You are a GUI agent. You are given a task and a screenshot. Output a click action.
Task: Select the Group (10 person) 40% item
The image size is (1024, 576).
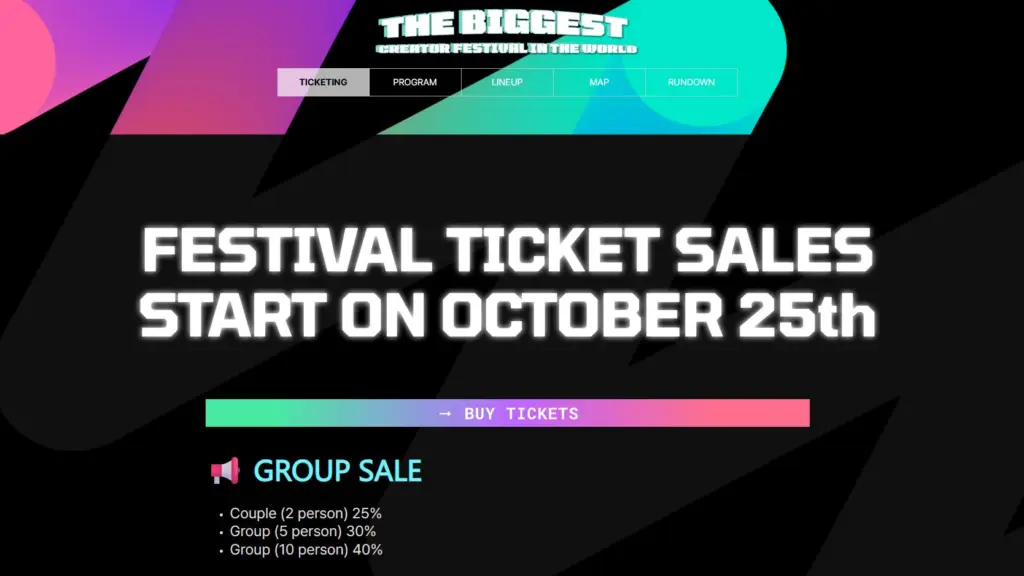click(306, 549)
